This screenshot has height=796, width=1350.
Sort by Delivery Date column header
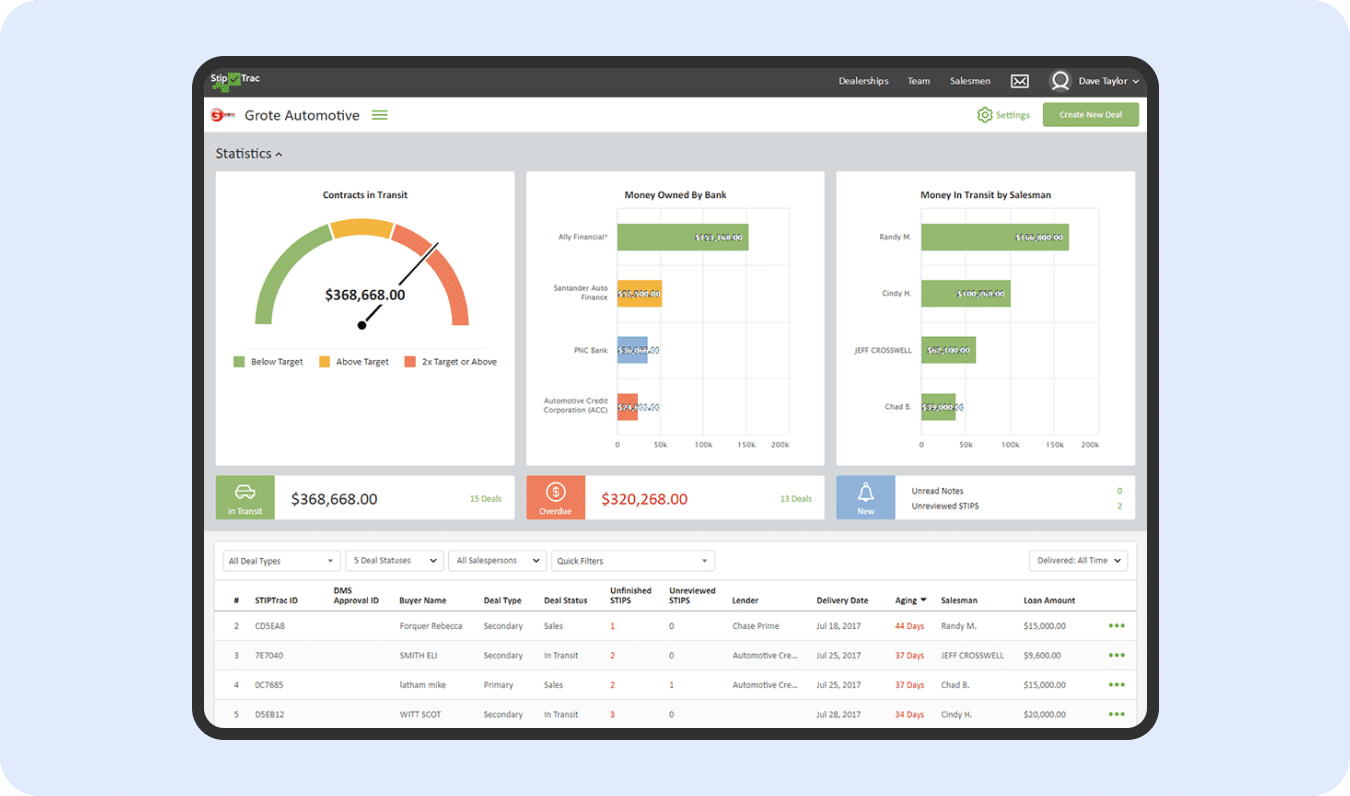[842, 600]
